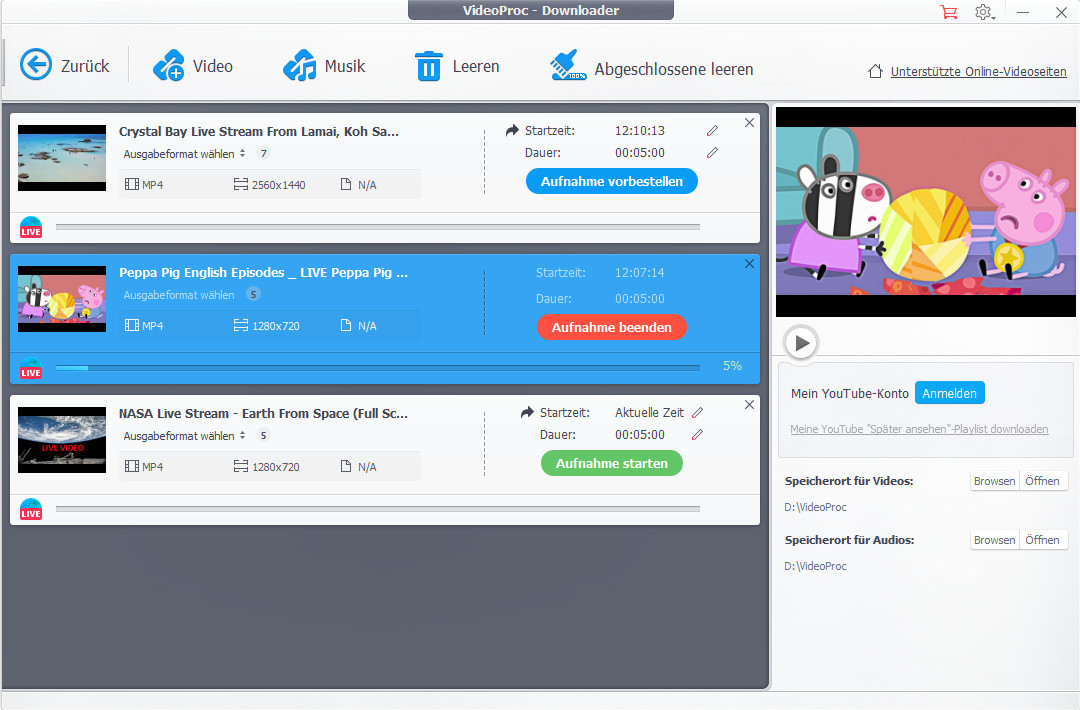Image resolution: width=1080 pixels, height=710 pixels.
Task: Click Anmelden for YouTube account
Action: [x=949, y=393]
